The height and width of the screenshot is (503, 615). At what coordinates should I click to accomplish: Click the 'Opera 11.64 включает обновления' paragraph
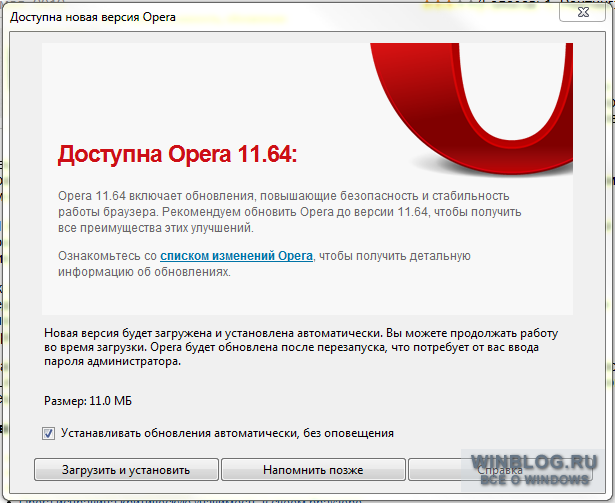289,212
